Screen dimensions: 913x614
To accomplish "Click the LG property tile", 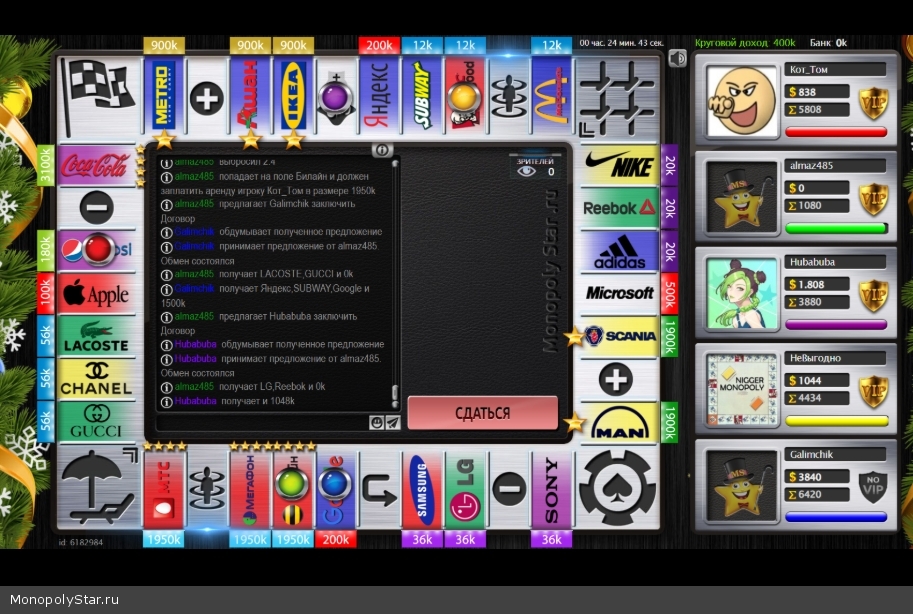I will 465,489.
